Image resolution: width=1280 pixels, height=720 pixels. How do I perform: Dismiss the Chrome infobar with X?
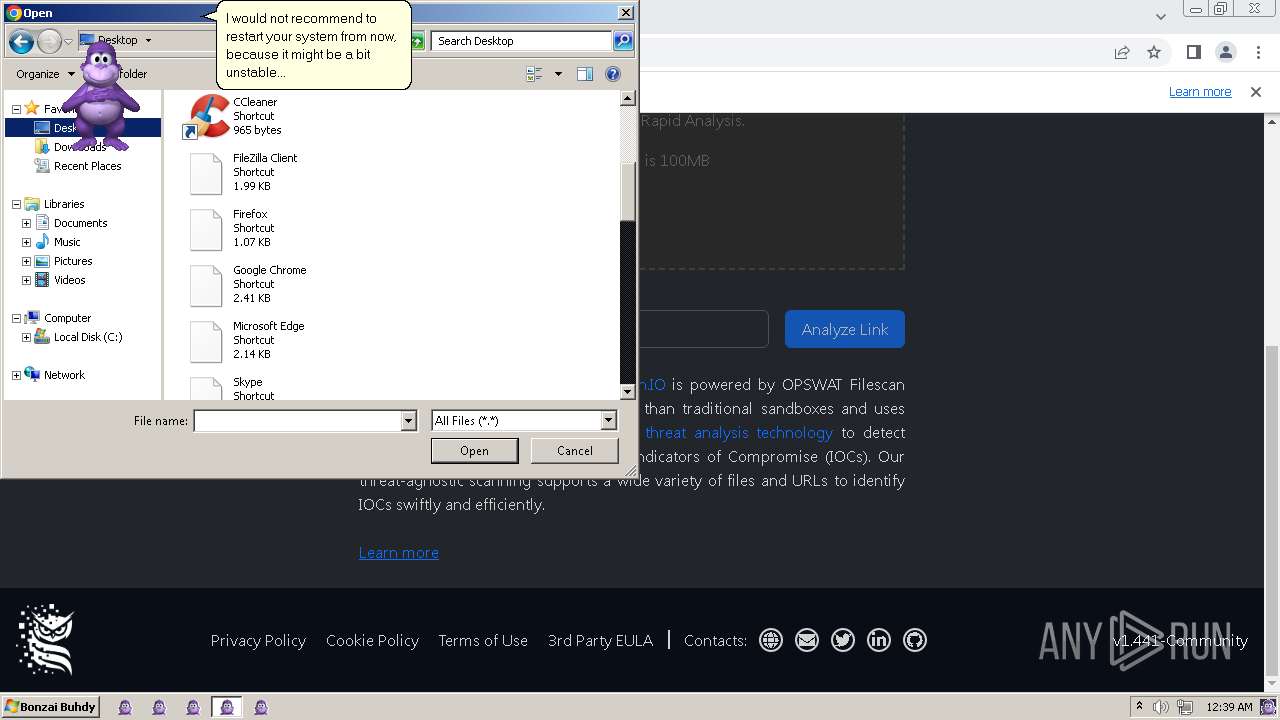pos(1256,91)
